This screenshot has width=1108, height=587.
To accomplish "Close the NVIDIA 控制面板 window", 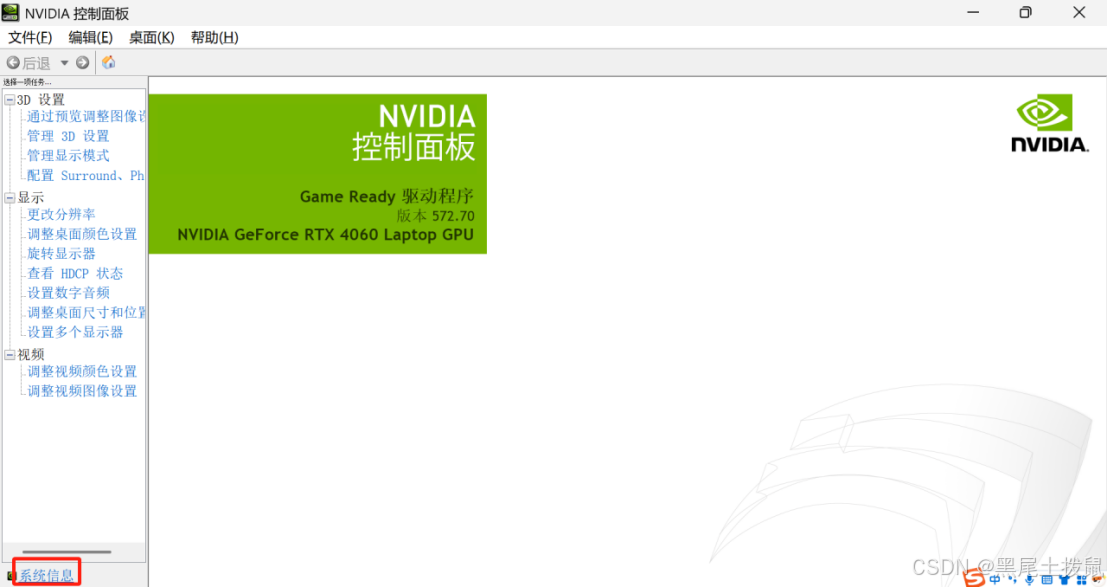I will (x=1079, y=12).
